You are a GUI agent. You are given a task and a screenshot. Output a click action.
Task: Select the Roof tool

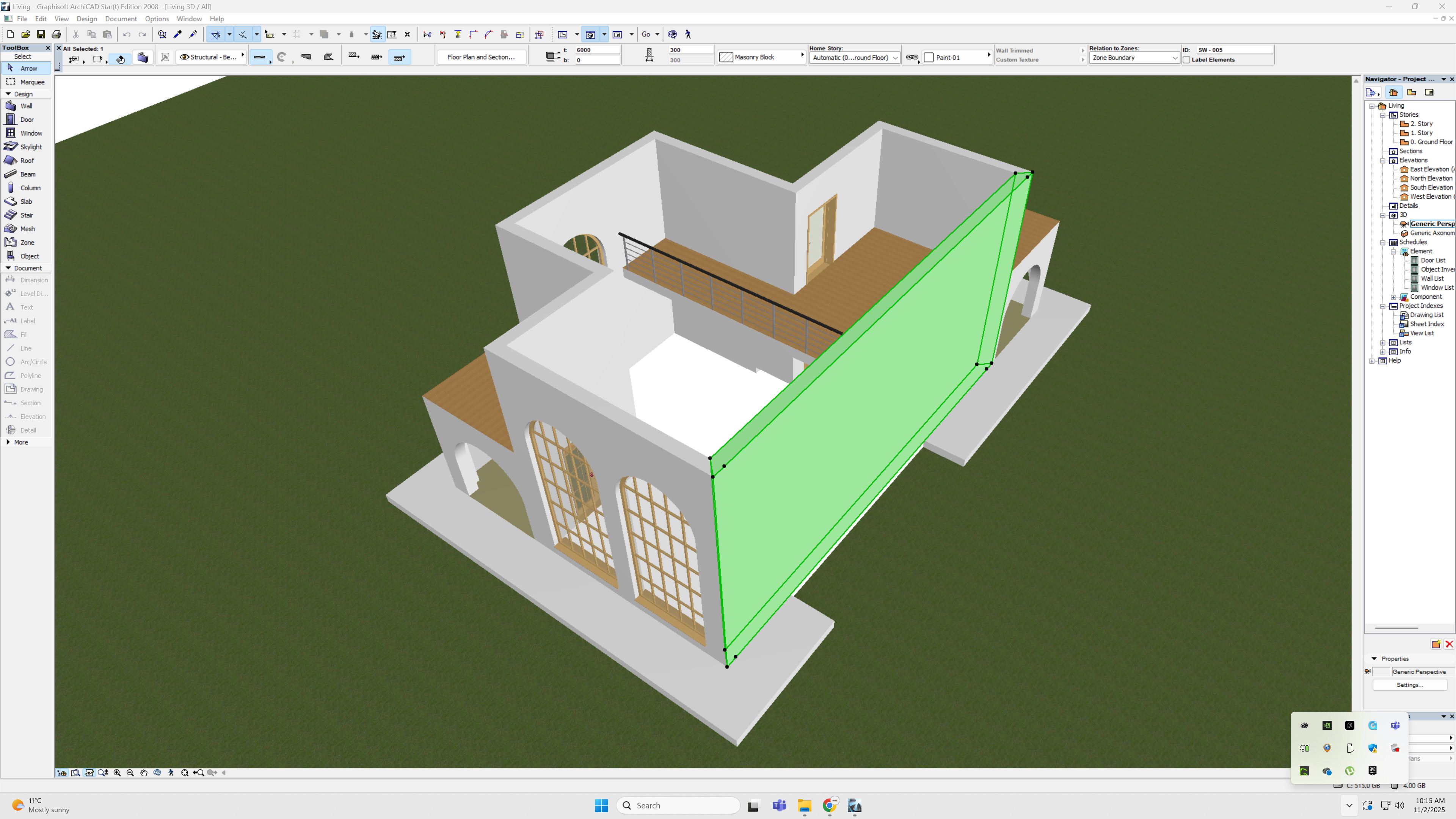(27, 160)
